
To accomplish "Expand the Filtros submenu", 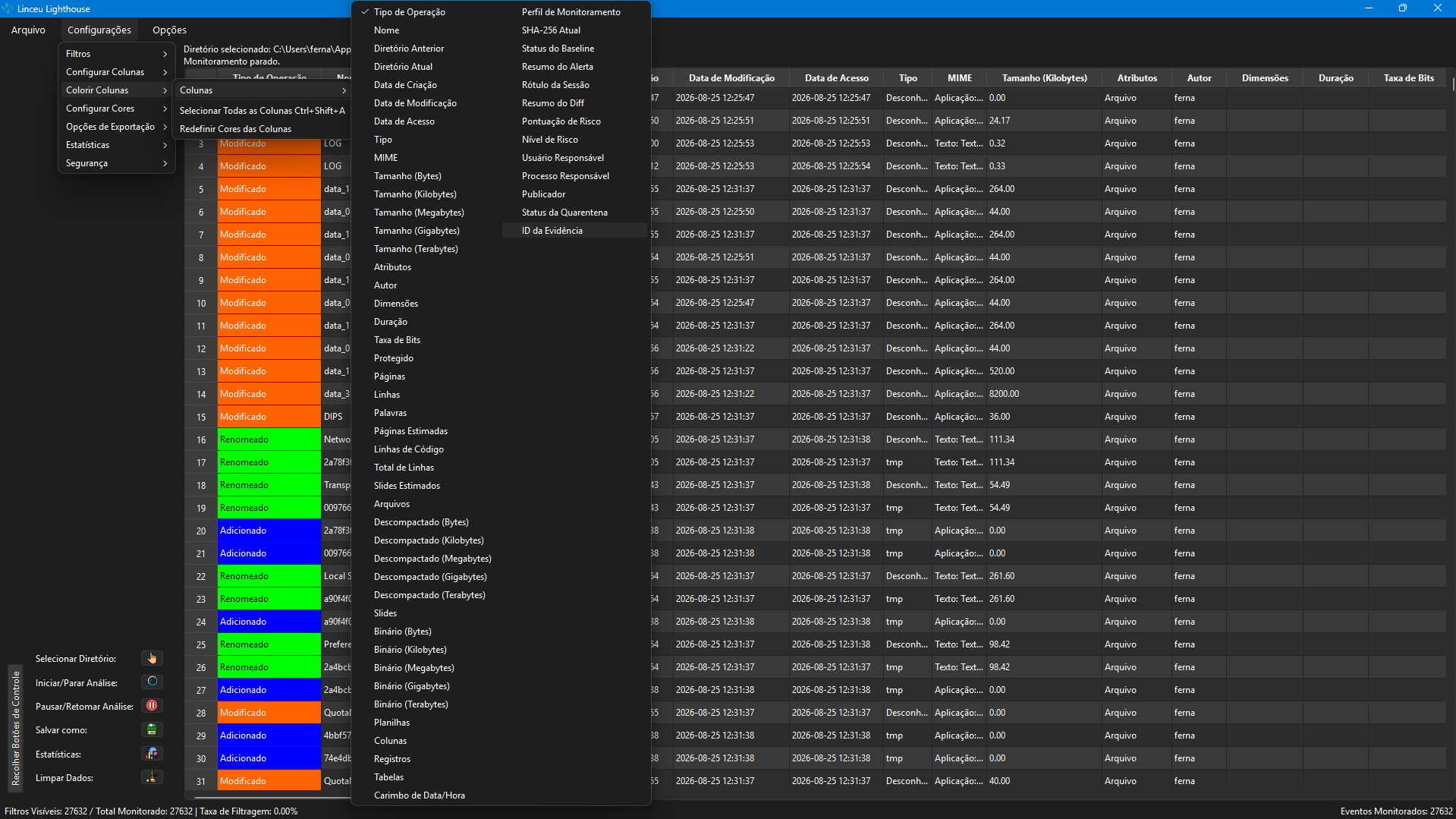I will [116, 54].
